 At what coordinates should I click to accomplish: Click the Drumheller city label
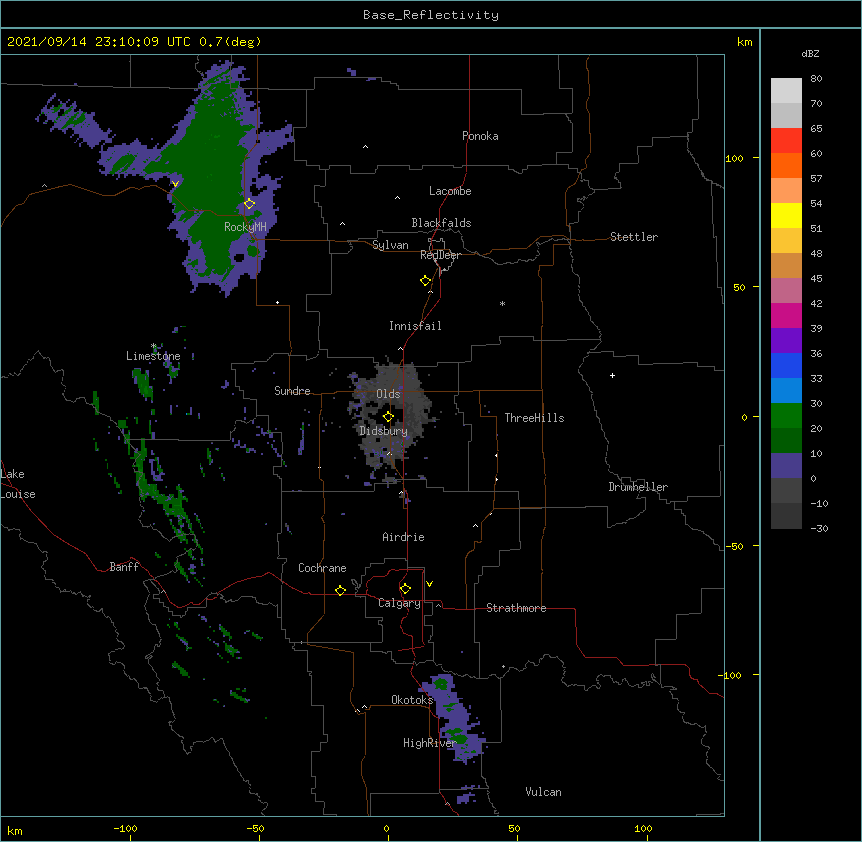coord(638,487)
